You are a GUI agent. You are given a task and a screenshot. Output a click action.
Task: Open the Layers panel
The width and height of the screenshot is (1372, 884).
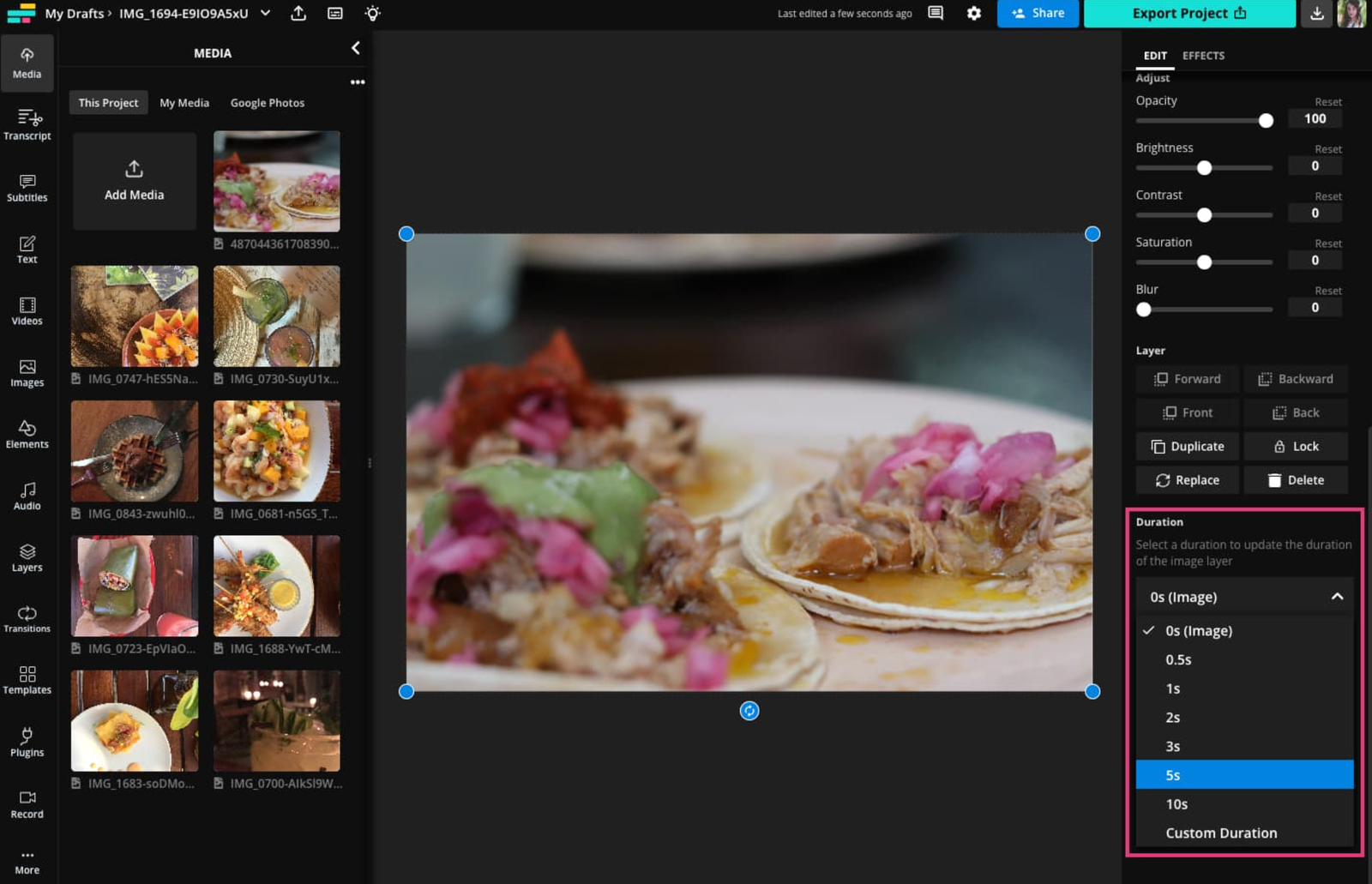point(27,557)
